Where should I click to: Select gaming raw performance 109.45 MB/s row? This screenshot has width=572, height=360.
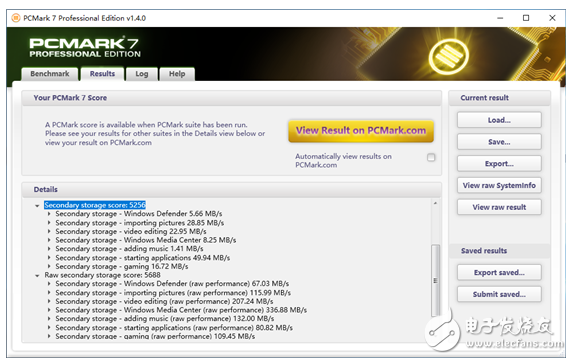[155, 336]
